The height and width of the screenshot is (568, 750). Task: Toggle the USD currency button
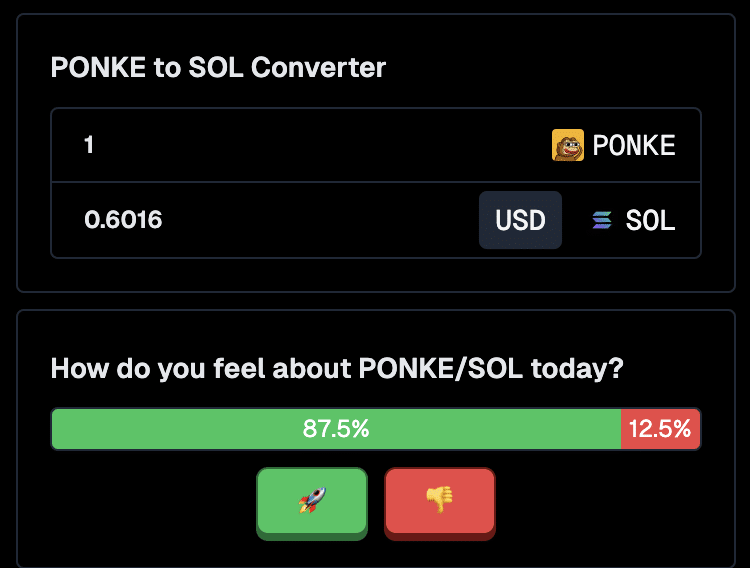520,220
